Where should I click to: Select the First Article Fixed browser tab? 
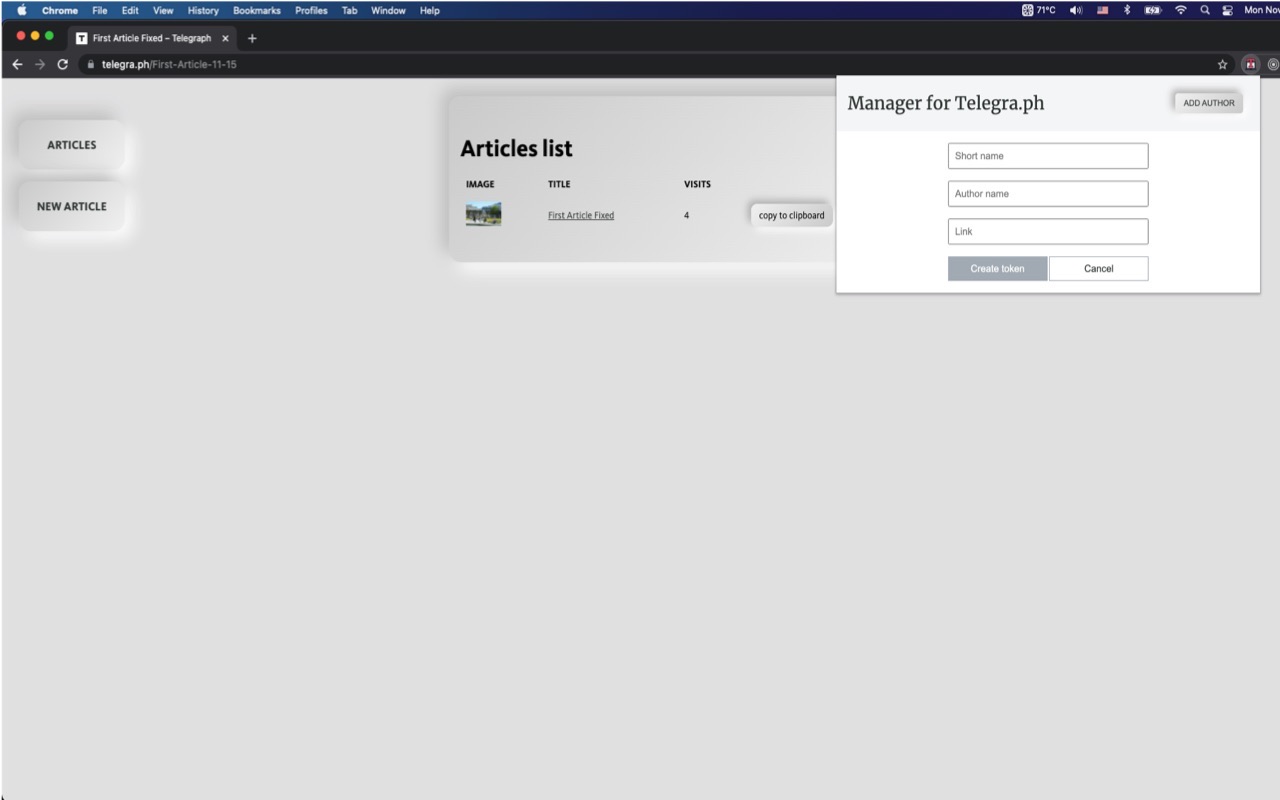152,38
